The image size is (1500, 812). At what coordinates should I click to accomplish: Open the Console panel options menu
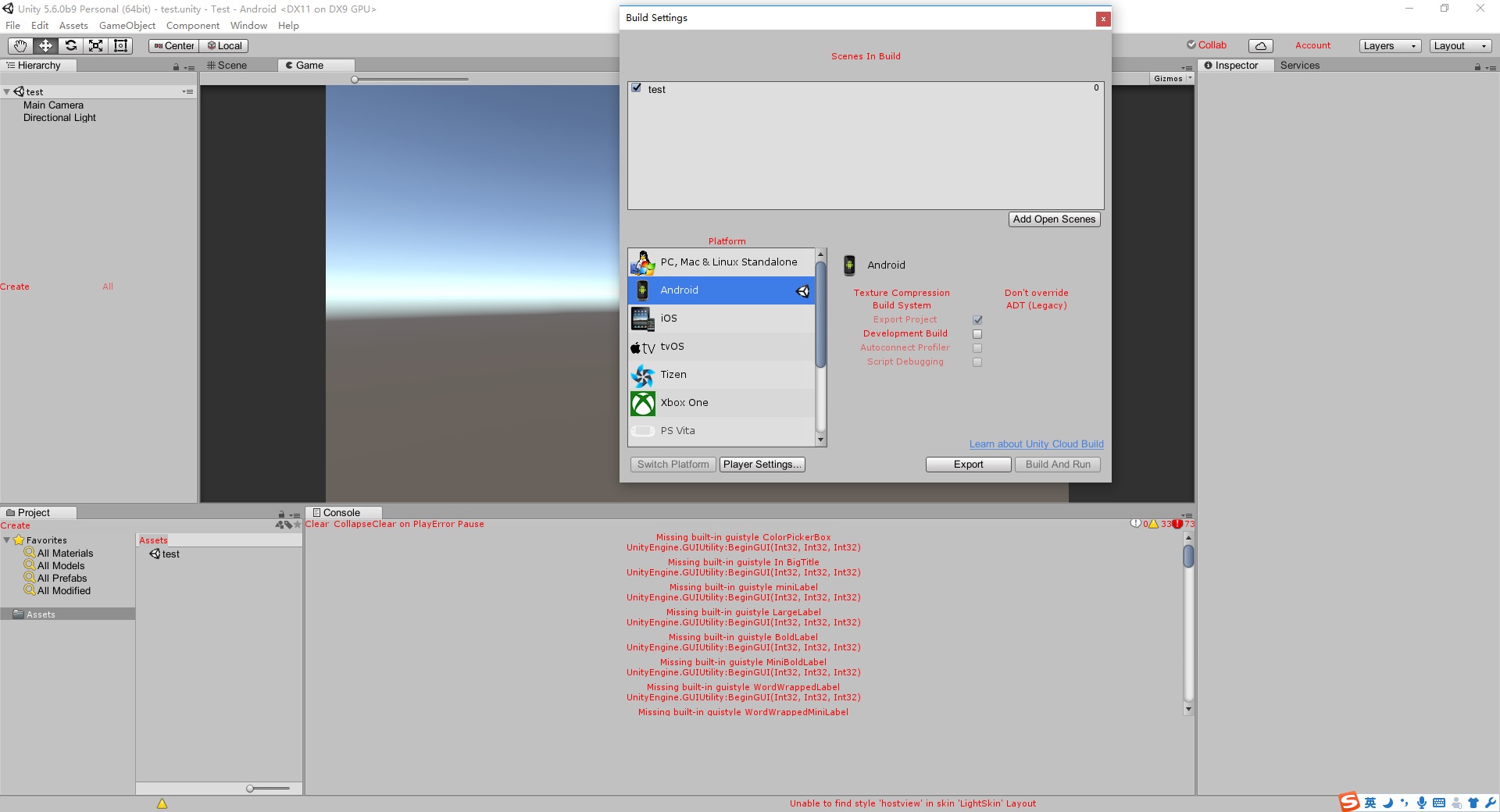(1187, 515)
